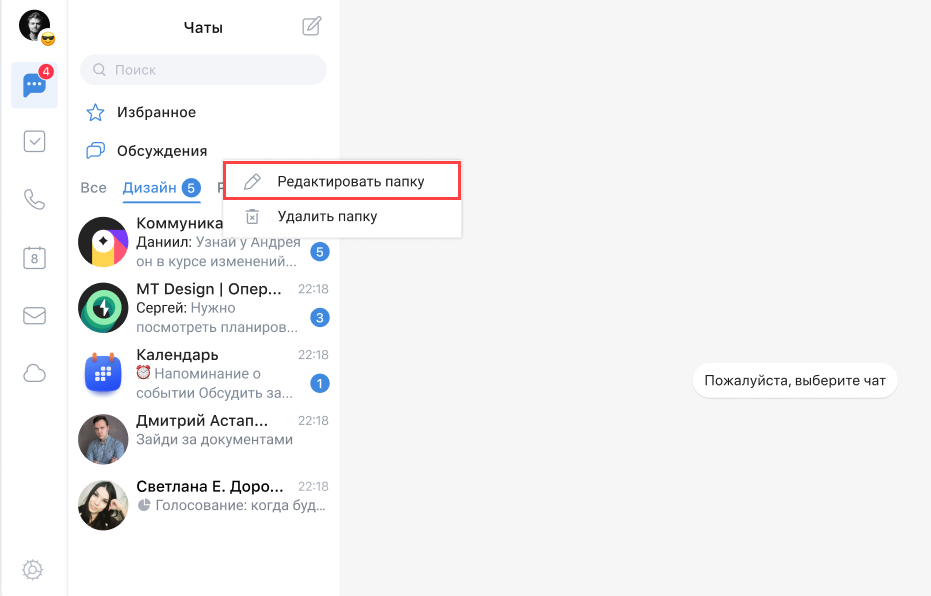Open Settings gear icon
The height and width of the screenshot is (596, 931).
point(33,570)
